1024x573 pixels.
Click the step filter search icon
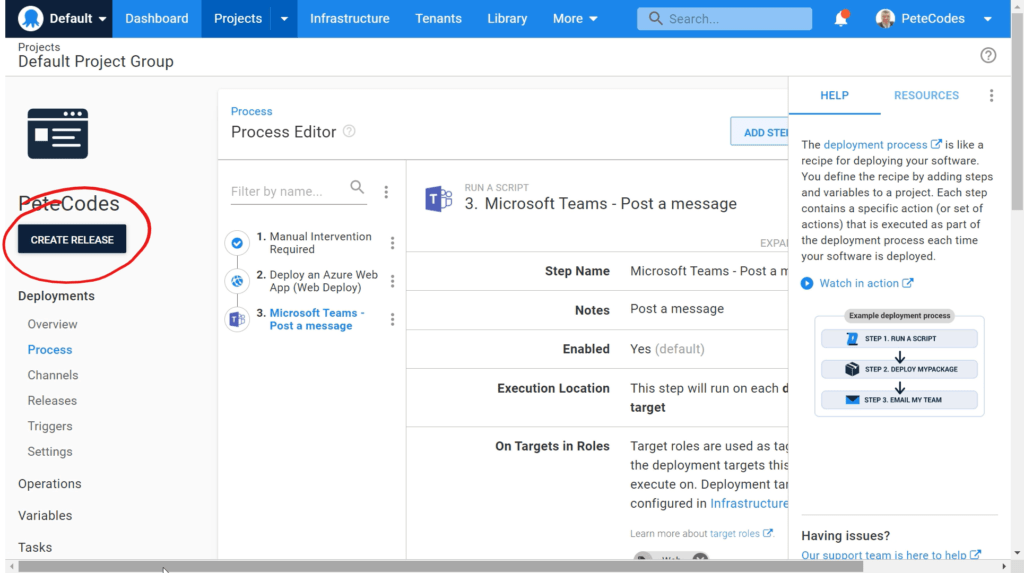[357, 188]
